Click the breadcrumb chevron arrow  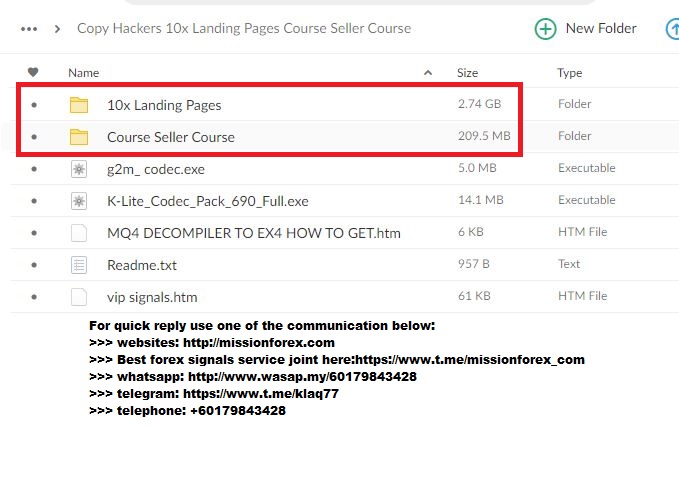pyautogui.click(x=57, y=29)
